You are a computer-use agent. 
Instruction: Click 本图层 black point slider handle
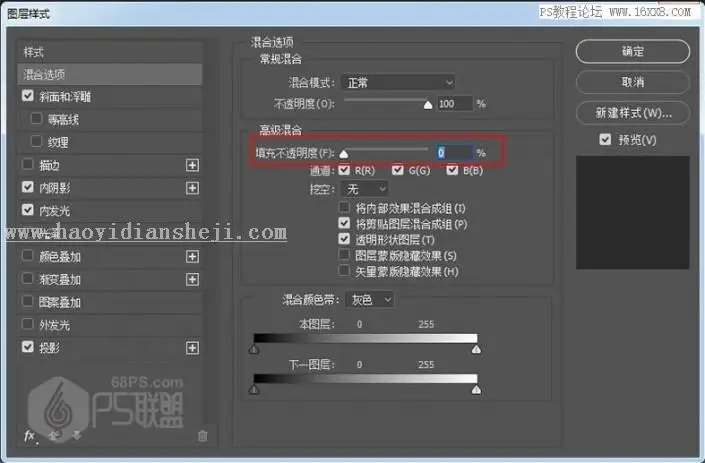click(x=254, y=349)
